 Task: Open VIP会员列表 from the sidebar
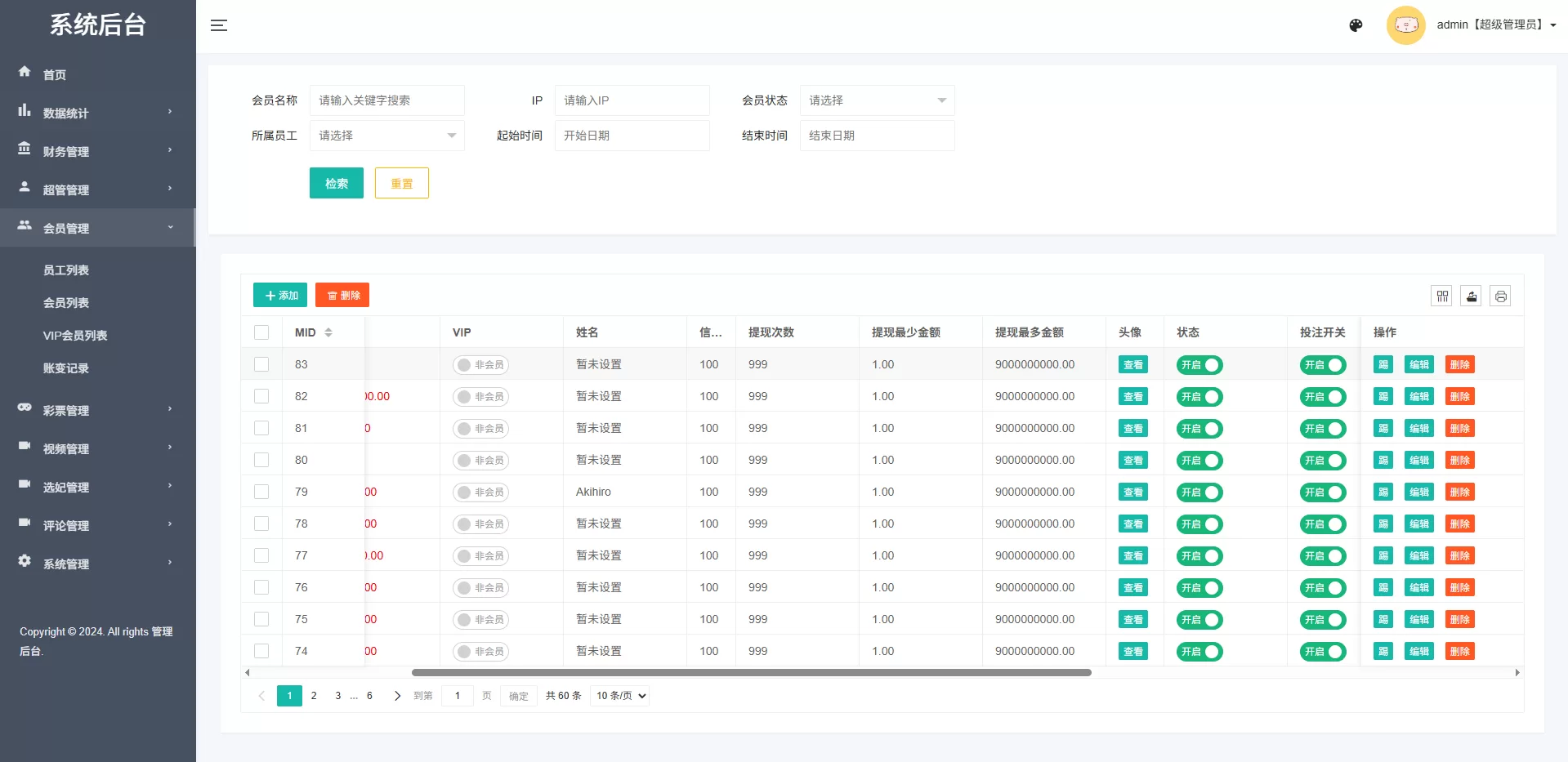point(77,335)
